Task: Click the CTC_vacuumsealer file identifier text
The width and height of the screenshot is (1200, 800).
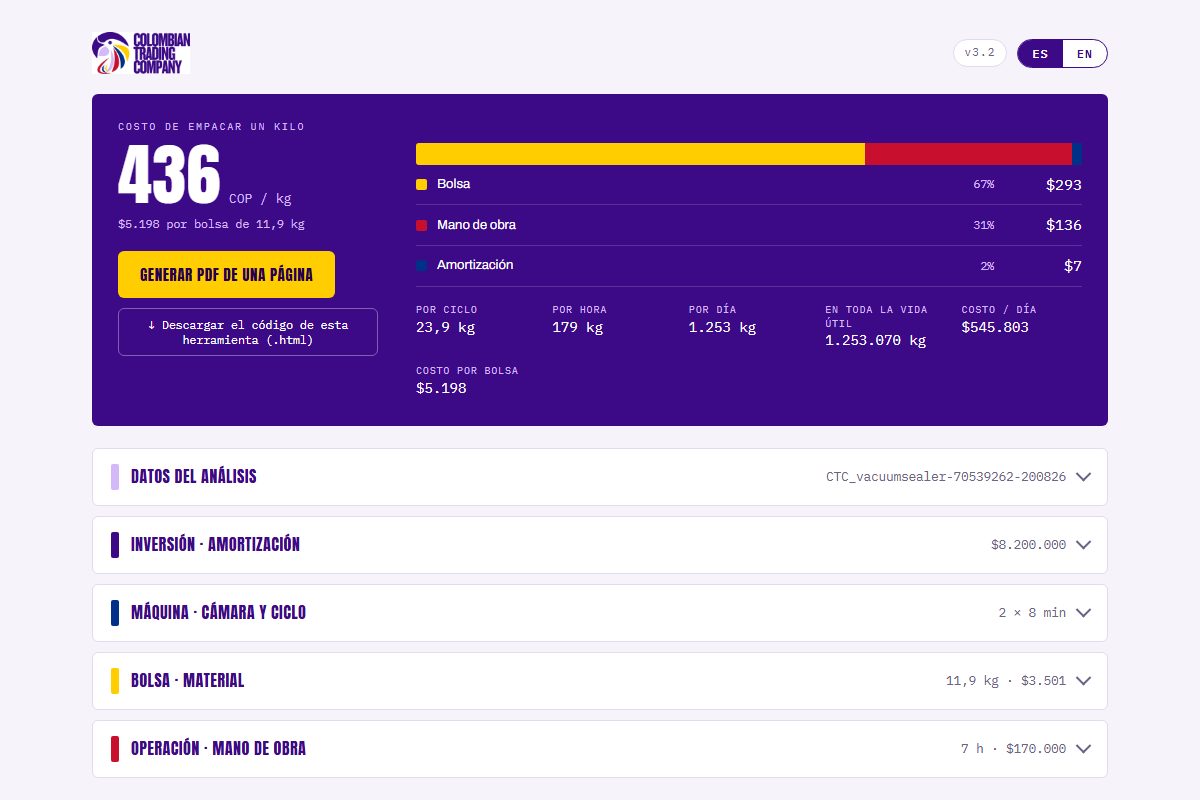Action: click(x=946, y=477)
